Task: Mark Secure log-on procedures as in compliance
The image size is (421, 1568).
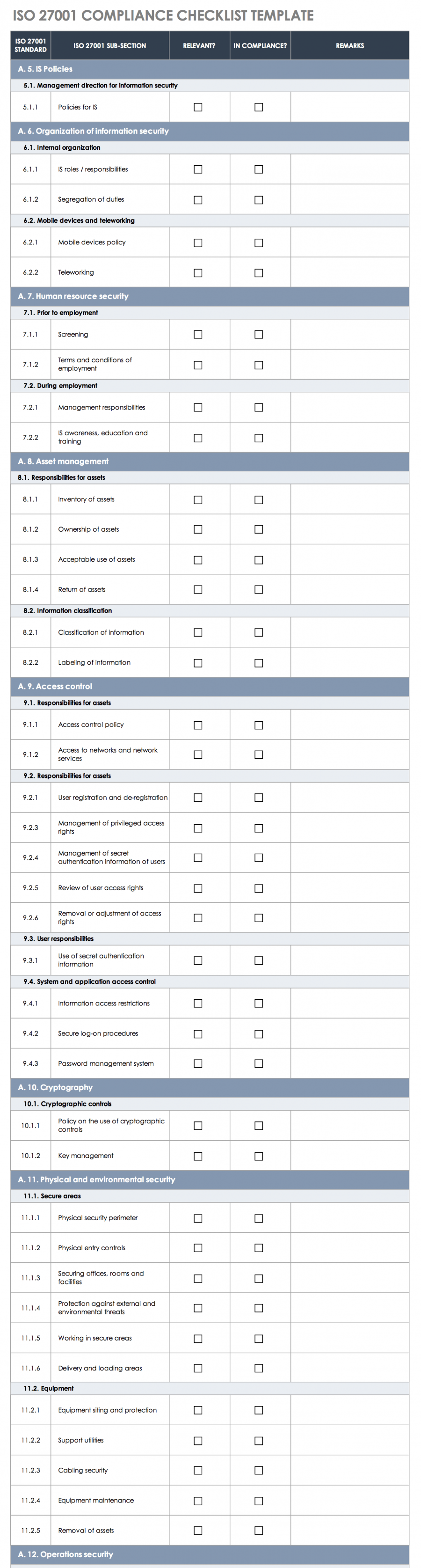Action: coord(259,1033)
